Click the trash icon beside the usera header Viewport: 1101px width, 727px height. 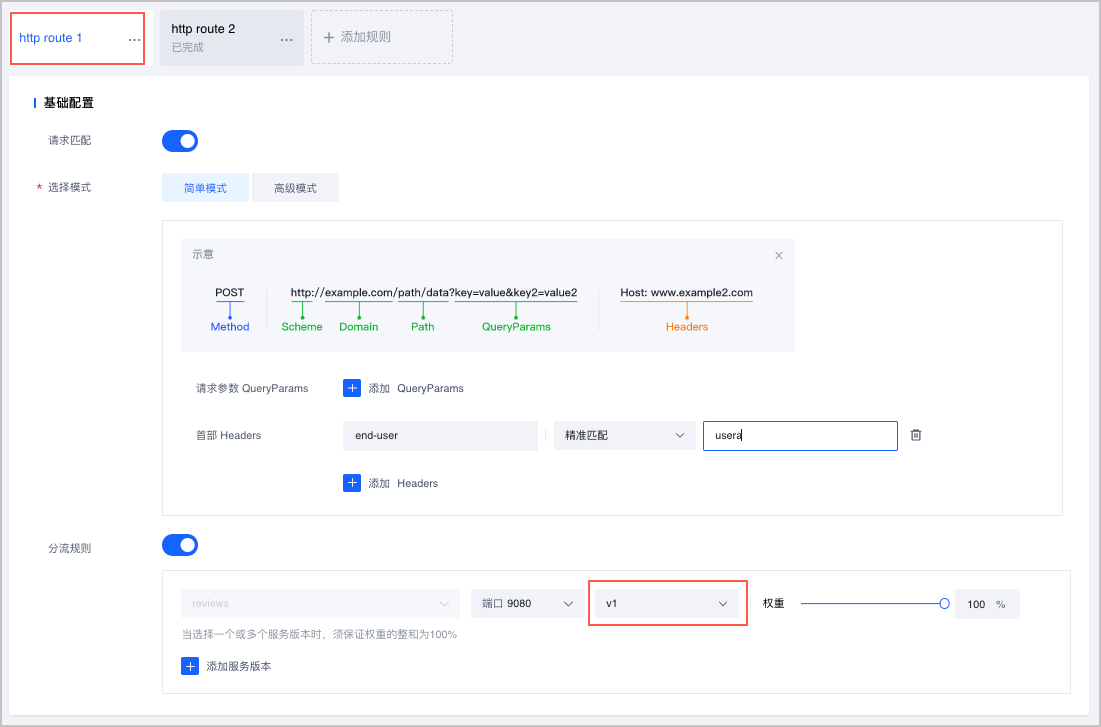click(915, 435)
